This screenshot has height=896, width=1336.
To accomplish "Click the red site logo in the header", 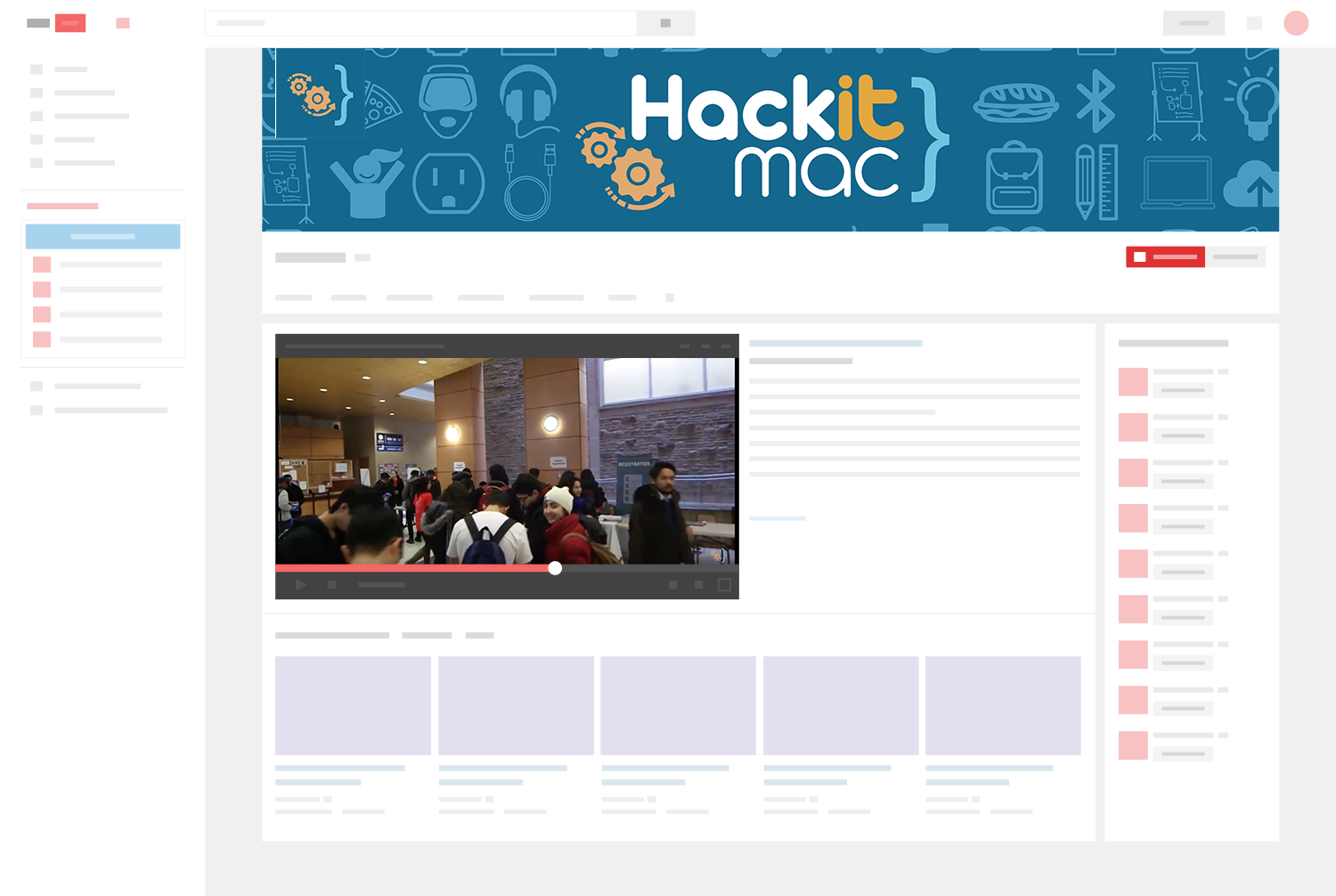I will pos(70,23).
